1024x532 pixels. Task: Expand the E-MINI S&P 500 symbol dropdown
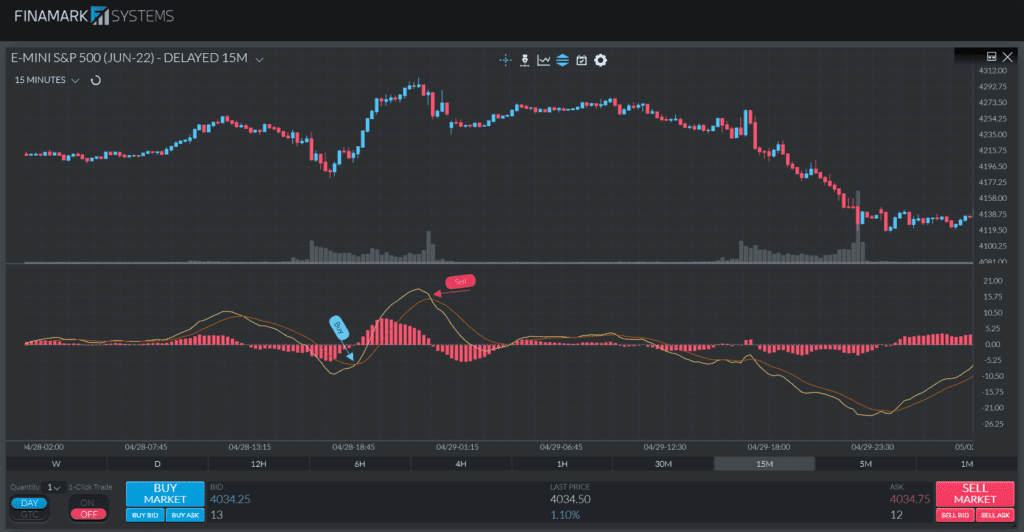[x=260, y=60]
